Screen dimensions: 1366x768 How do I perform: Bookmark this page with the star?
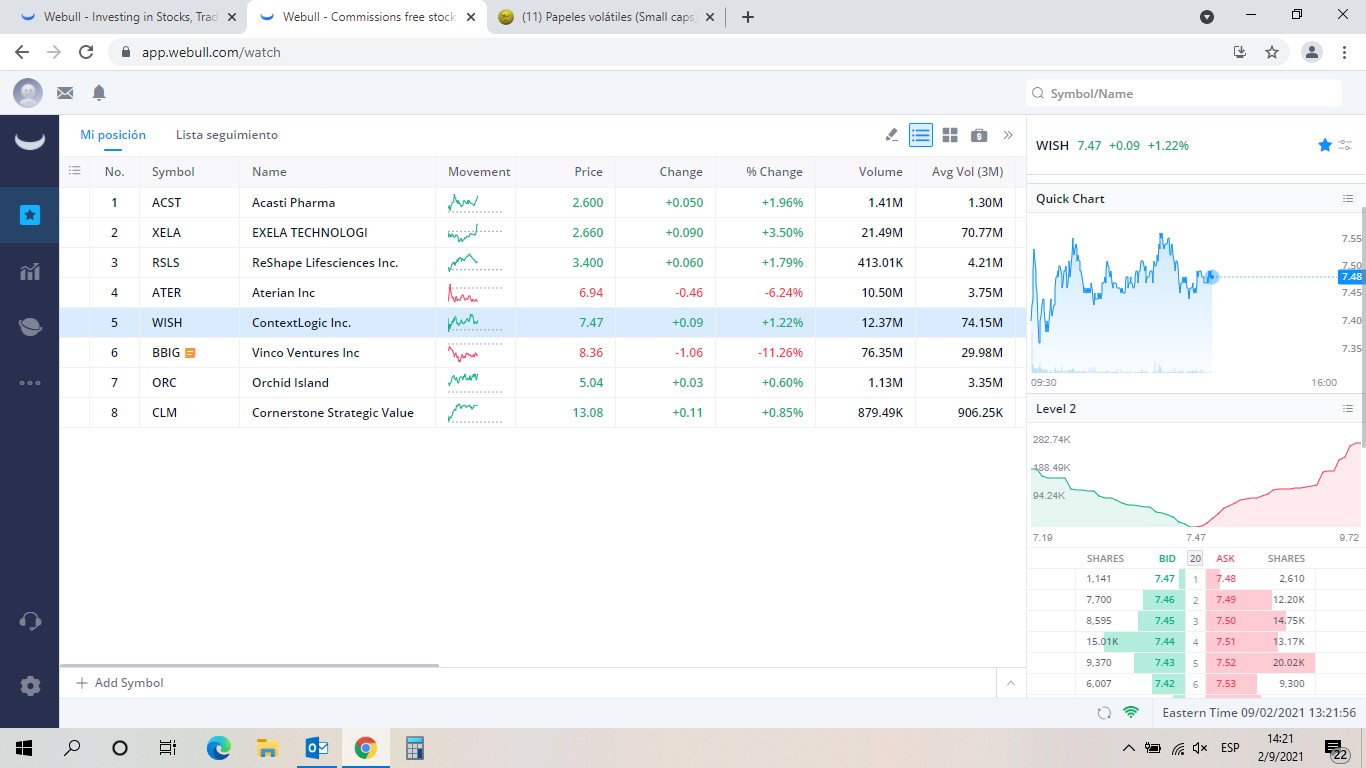pos(1272,52)
